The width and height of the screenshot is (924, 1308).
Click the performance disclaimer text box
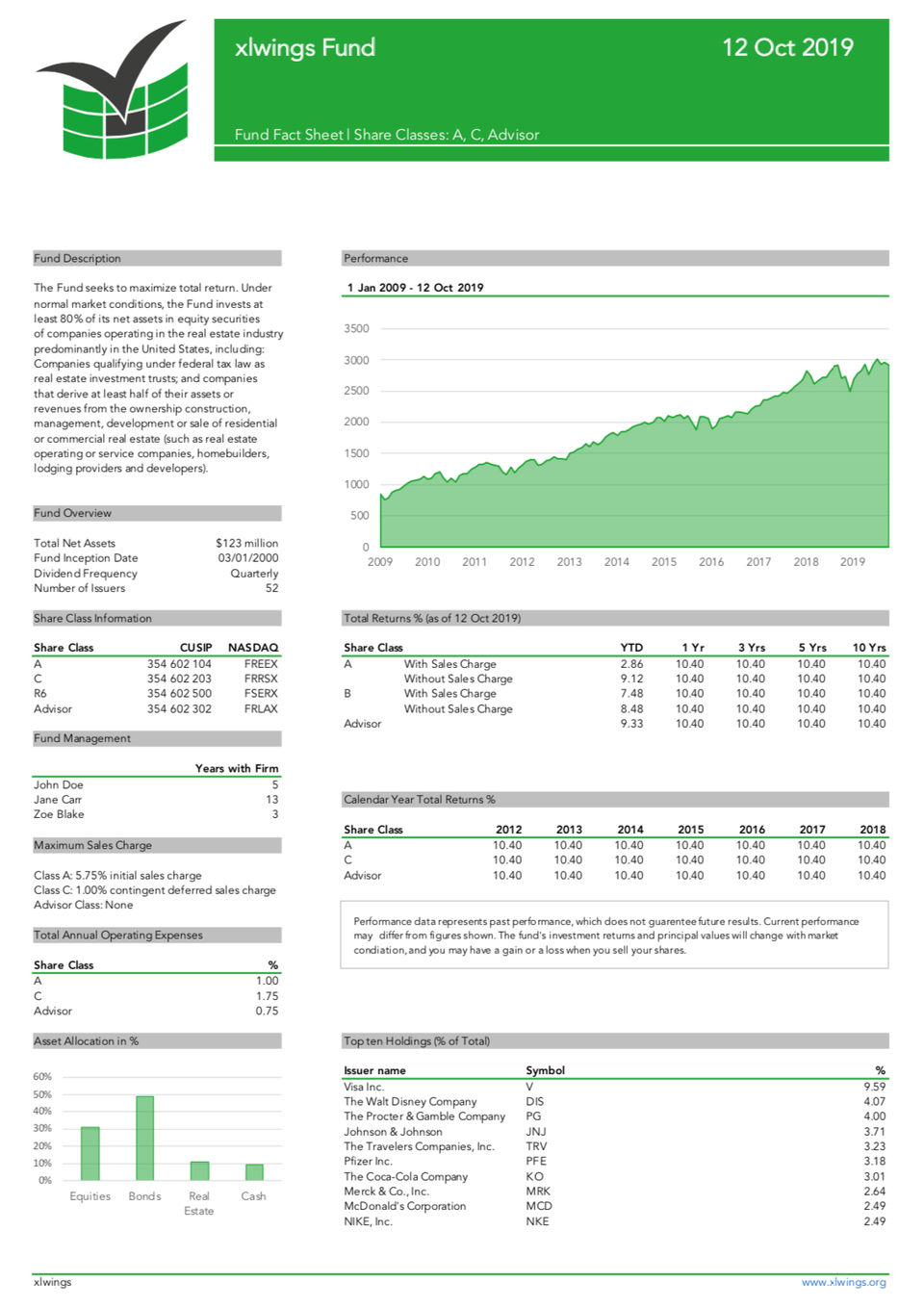click(x=614, y=935)
